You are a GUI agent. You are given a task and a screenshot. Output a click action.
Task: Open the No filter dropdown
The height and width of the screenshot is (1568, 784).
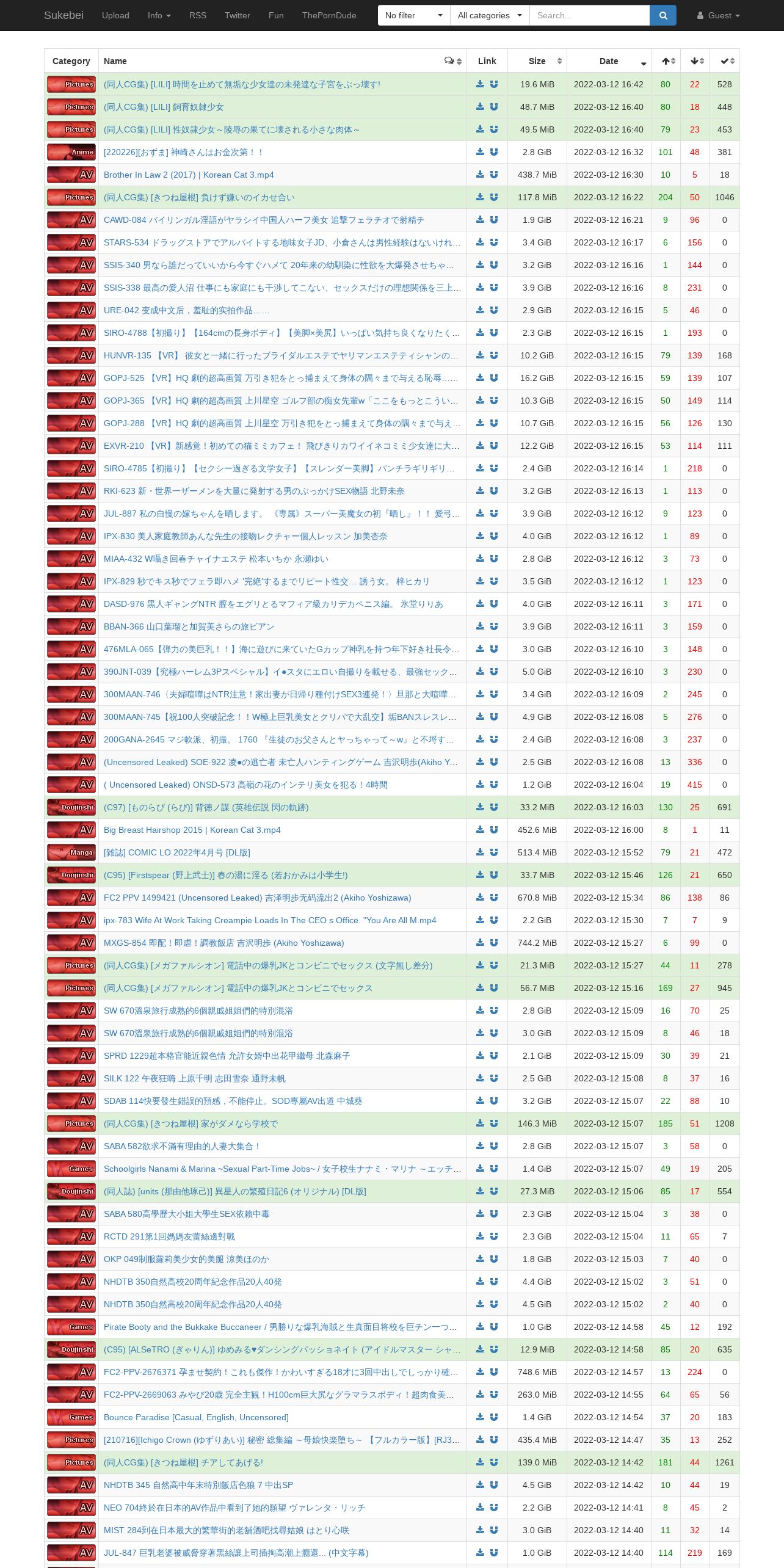tap(414, 15)
